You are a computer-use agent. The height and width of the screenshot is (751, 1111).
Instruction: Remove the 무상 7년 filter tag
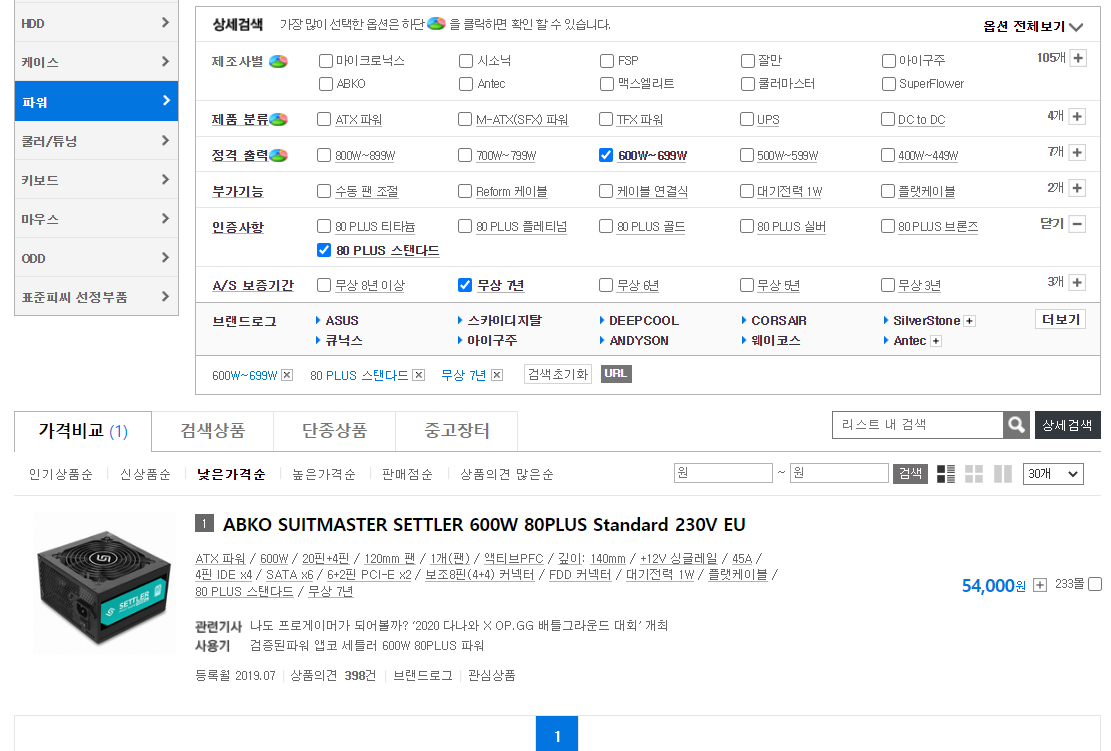[497, 375]
